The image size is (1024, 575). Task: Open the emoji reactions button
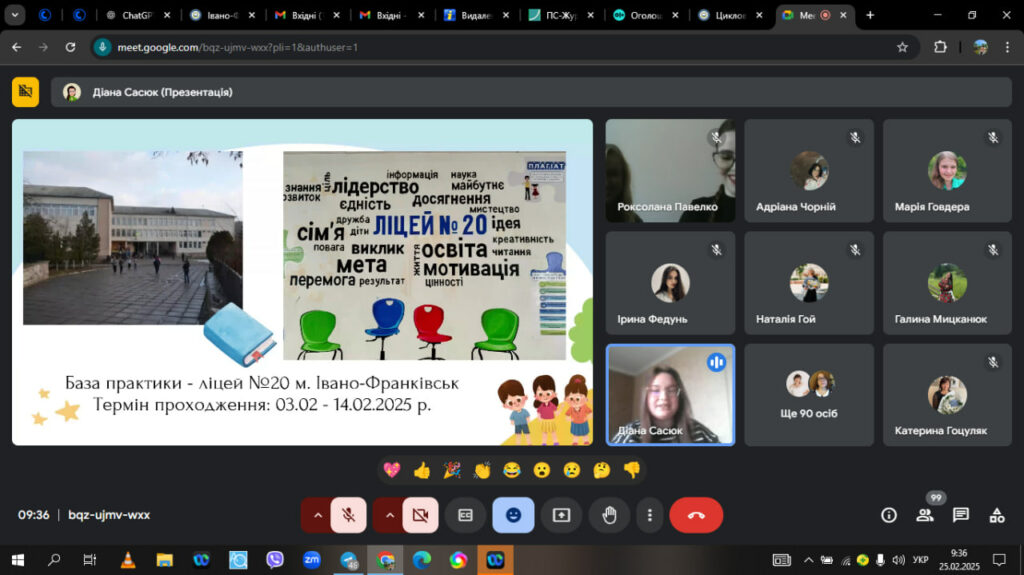(513, 515)
